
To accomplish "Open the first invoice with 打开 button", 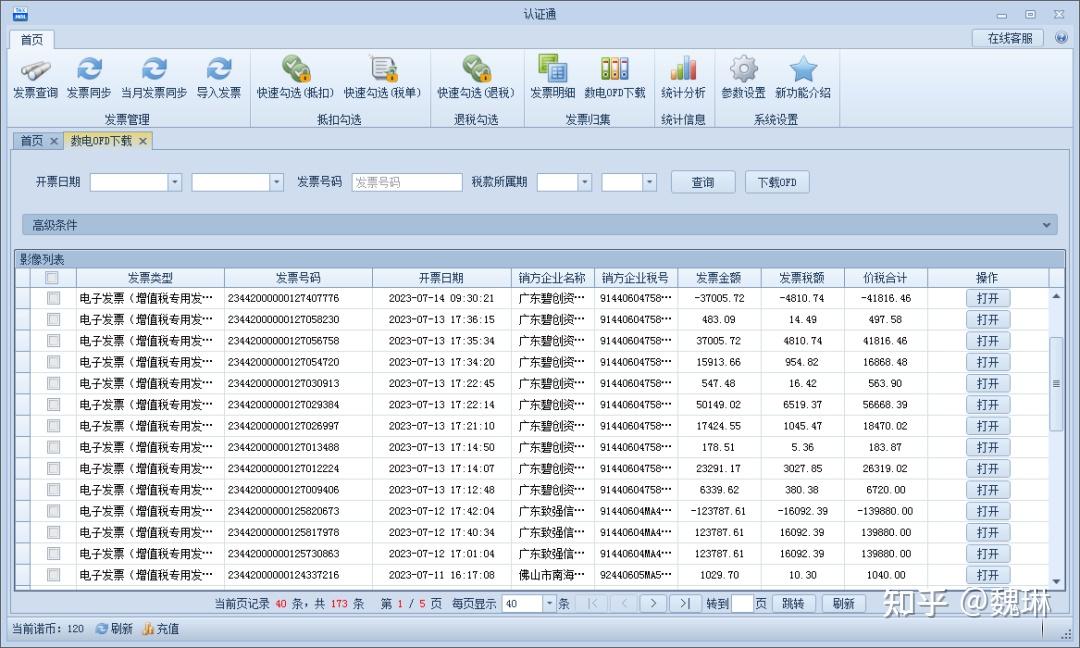I will tap(987, 298).
